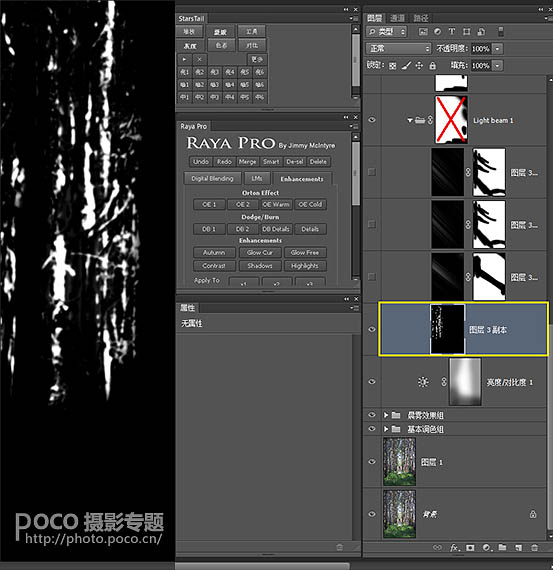Expand the 基本调色组 layer group

386,429
